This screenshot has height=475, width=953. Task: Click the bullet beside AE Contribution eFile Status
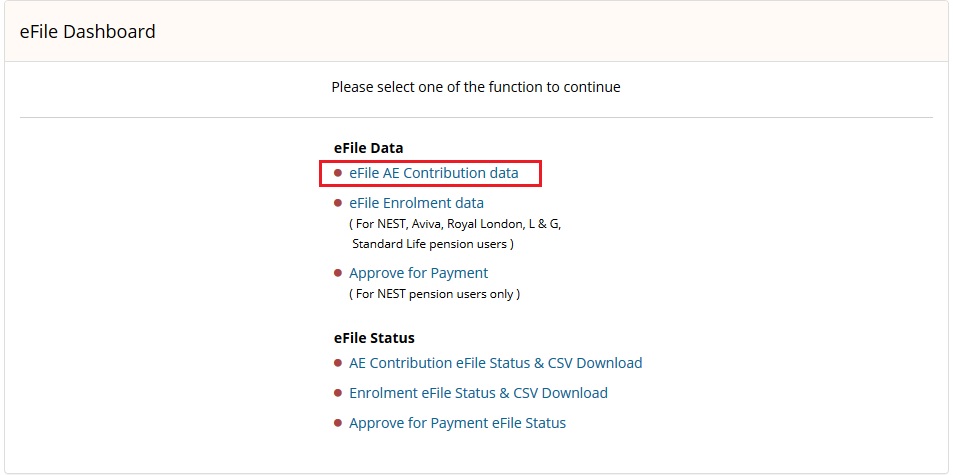tap(338, 363)
